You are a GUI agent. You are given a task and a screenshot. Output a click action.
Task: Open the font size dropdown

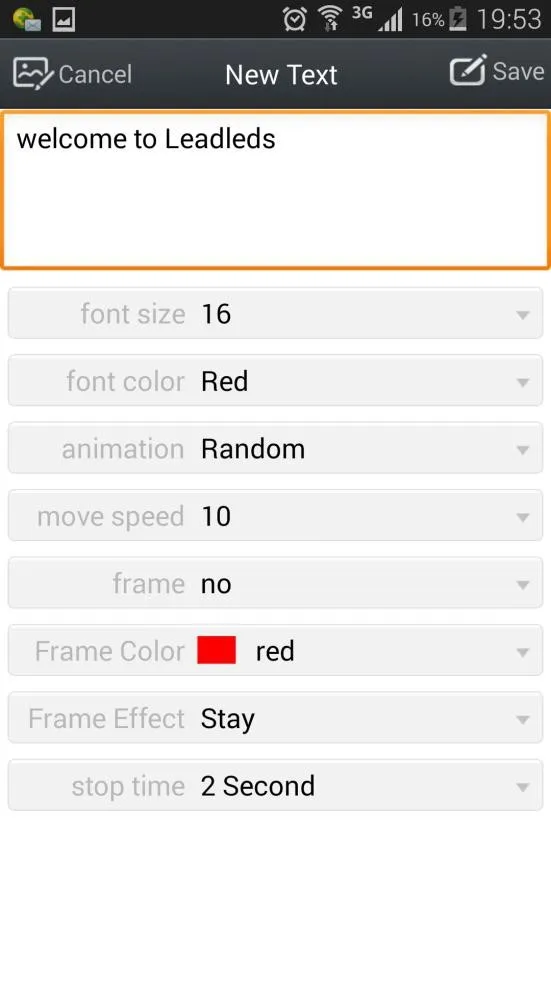275,313
